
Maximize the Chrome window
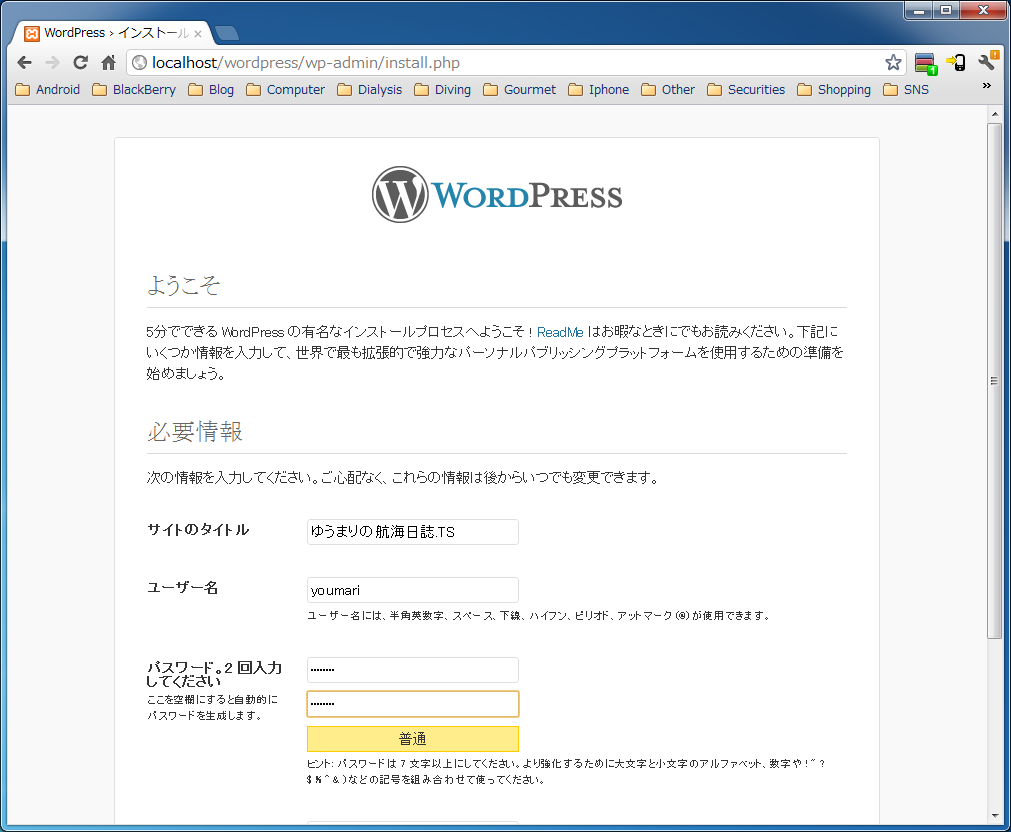pos(946,10)
